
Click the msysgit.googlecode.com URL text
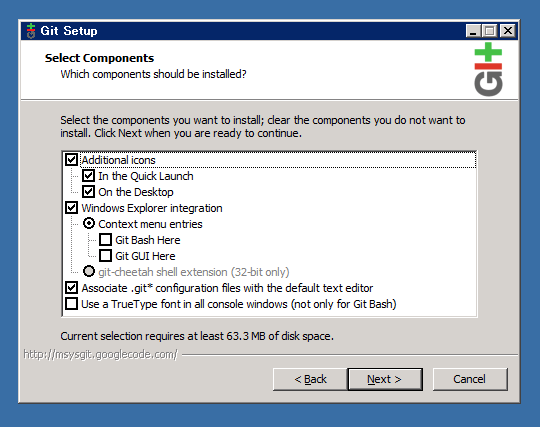coord(101,354)
